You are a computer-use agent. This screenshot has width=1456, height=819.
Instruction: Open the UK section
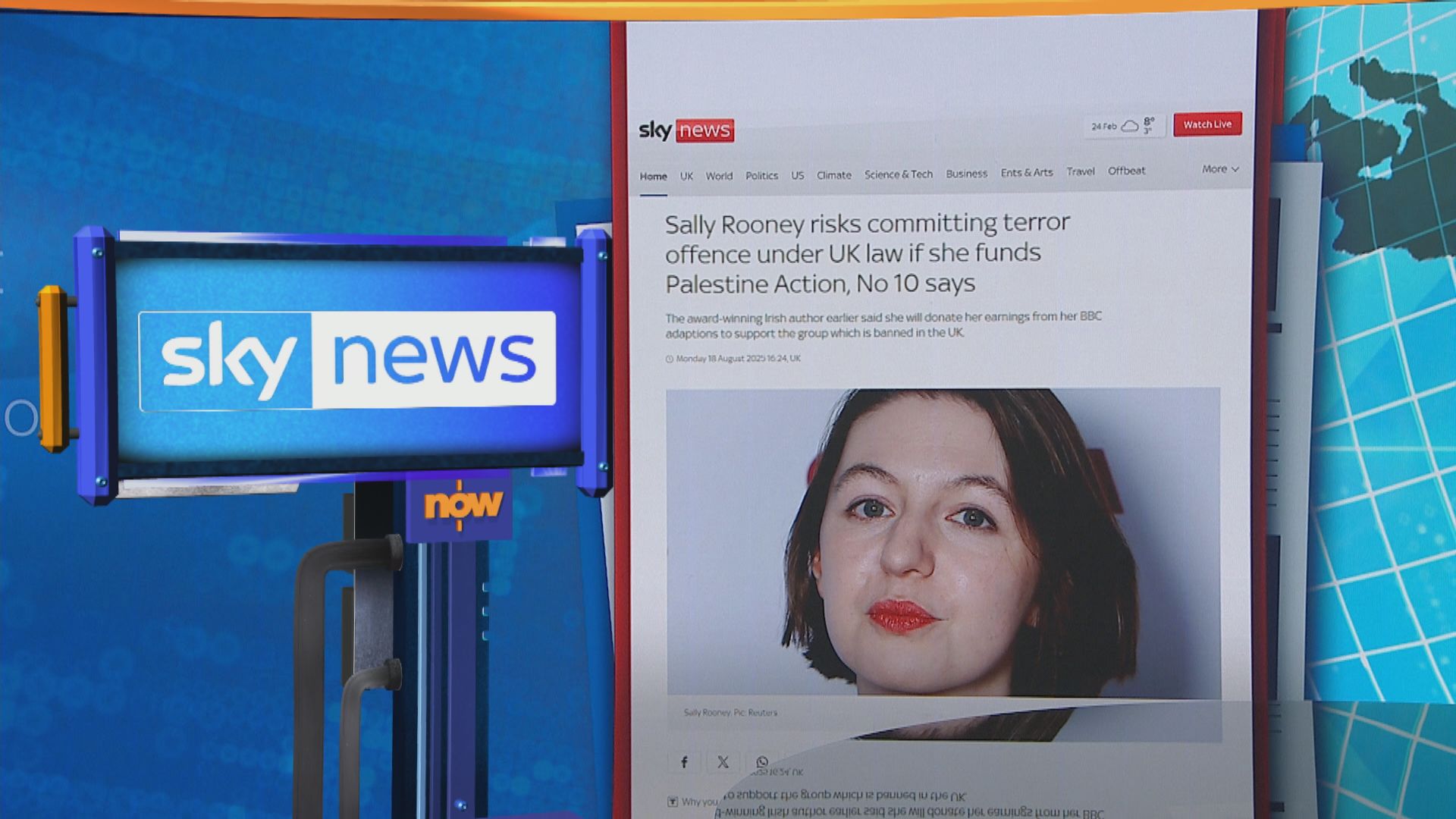[x=686, y=176]
